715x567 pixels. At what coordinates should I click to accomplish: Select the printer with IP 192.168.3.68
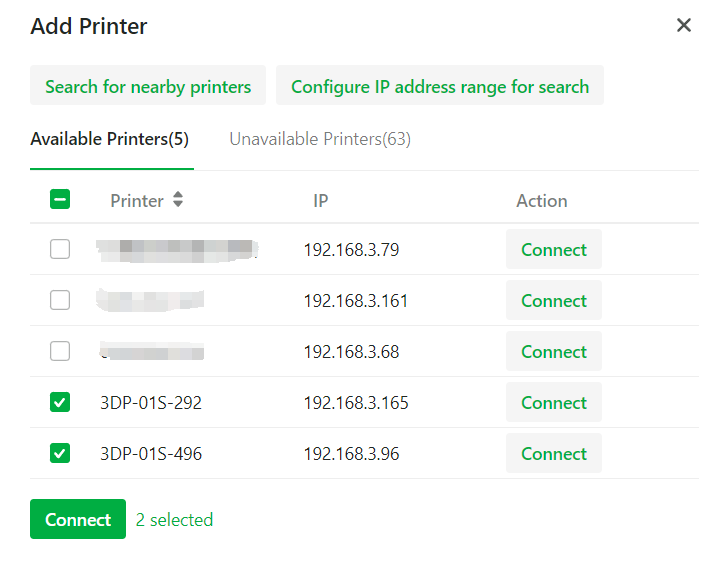60,351
